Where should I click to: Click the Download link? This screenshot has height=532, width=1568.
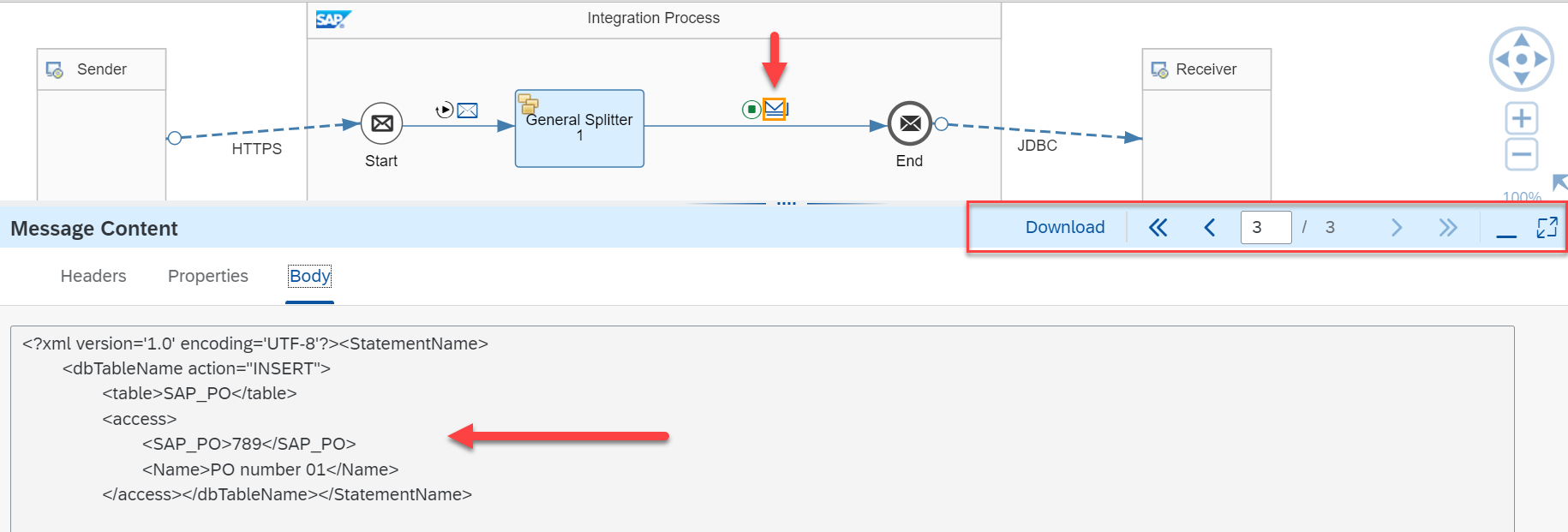point(1064,226)
